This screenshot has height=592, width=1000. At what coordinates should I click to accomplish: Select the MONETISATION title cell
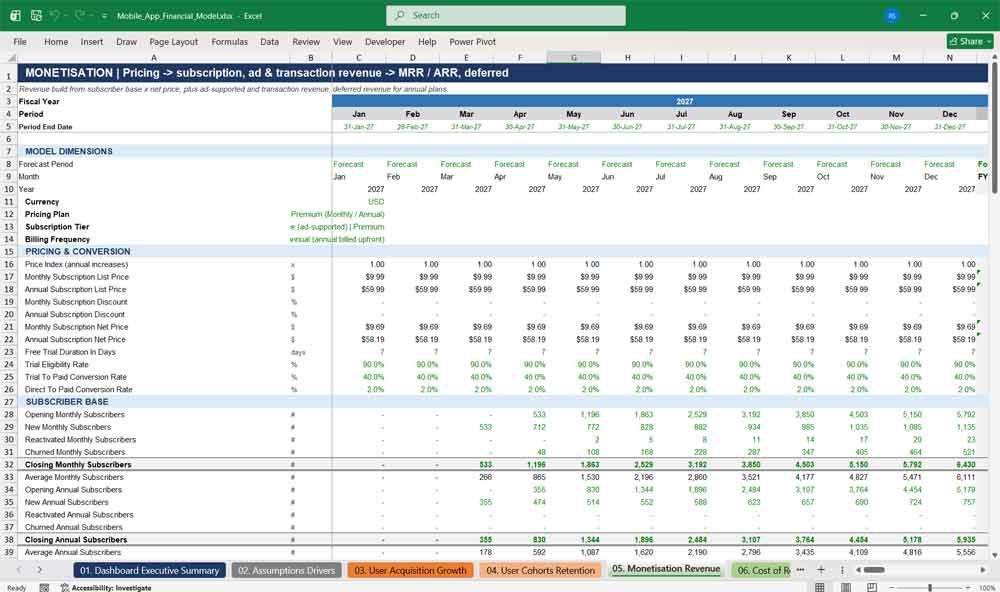[503, 73]
